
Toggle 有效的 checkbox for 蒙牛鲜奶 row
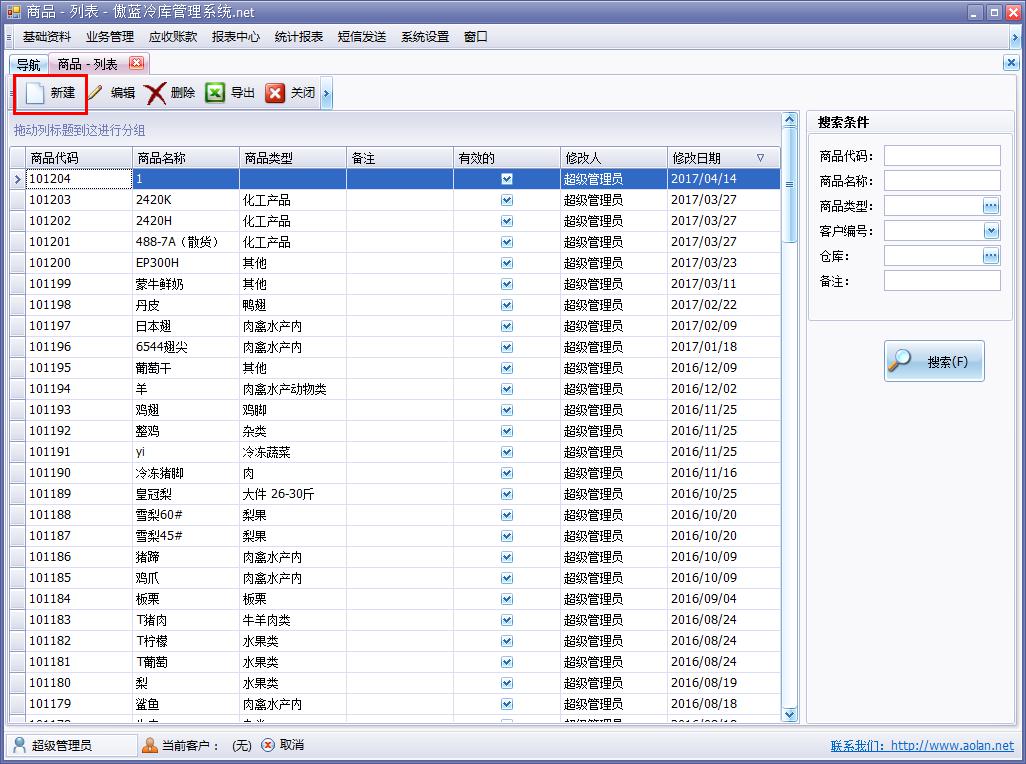[x=507, y=284]
